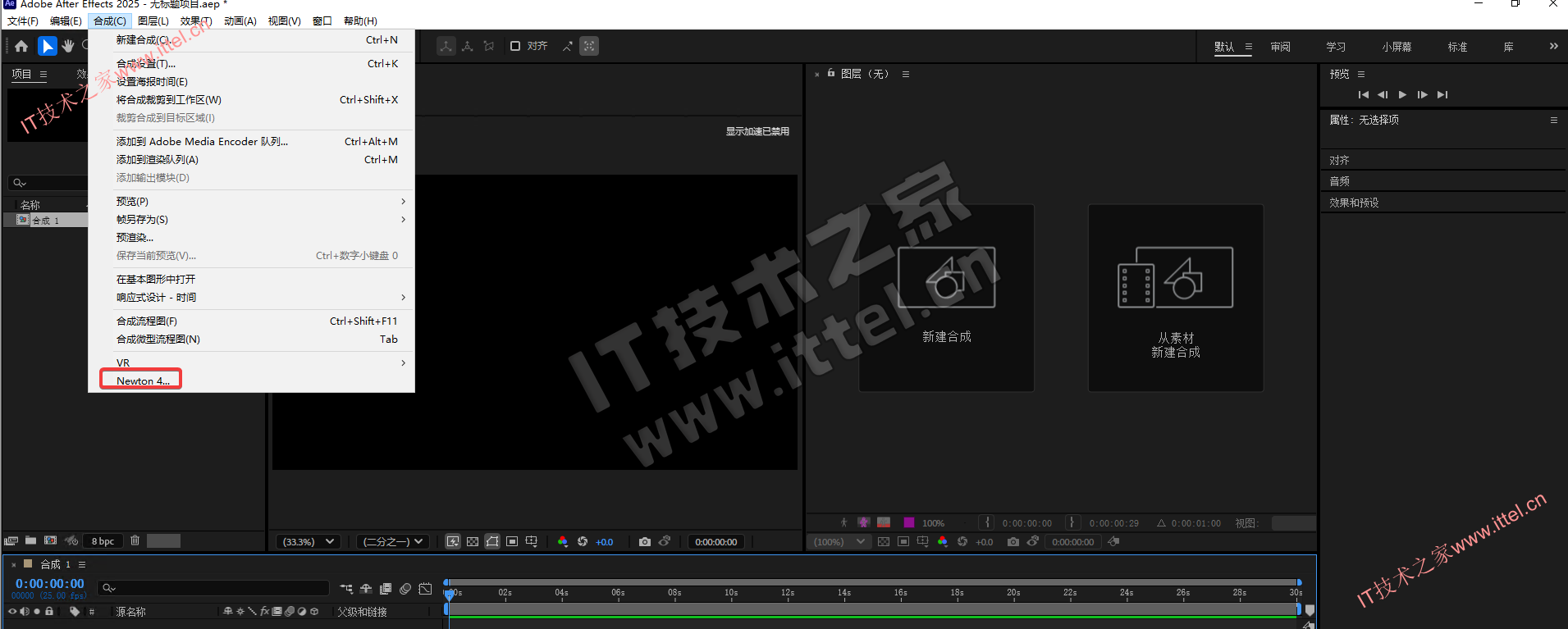Open grid and guide options in composition viewer

532,542
